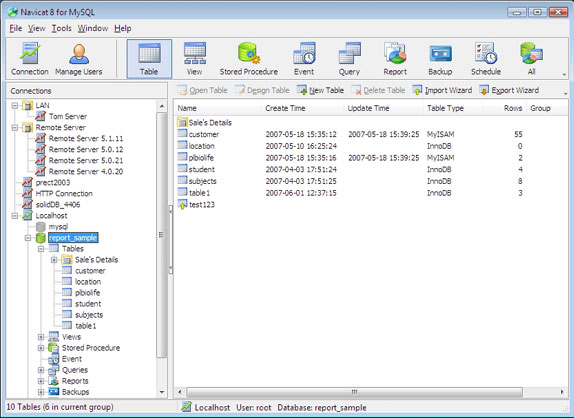Launch the Export Wizard
The image size is (574, 418).
(509, 90)
